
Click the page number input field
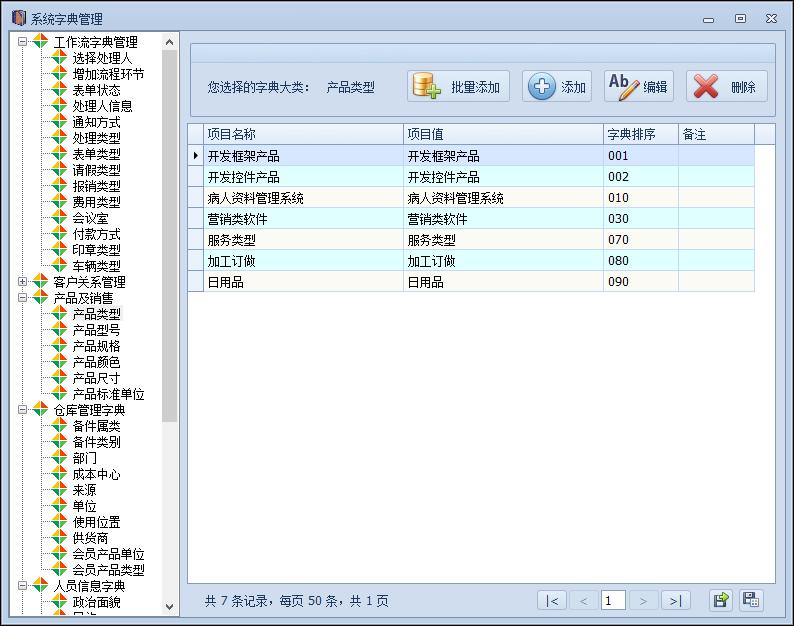[613, 601]
